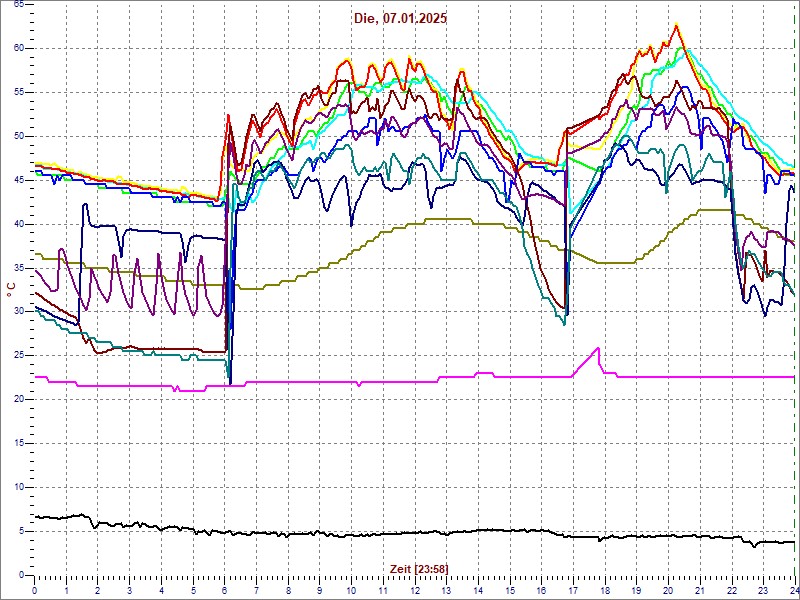Click the '25' label on the temperature axis
The height and width of the screenshot is (600, 800).
18,355
